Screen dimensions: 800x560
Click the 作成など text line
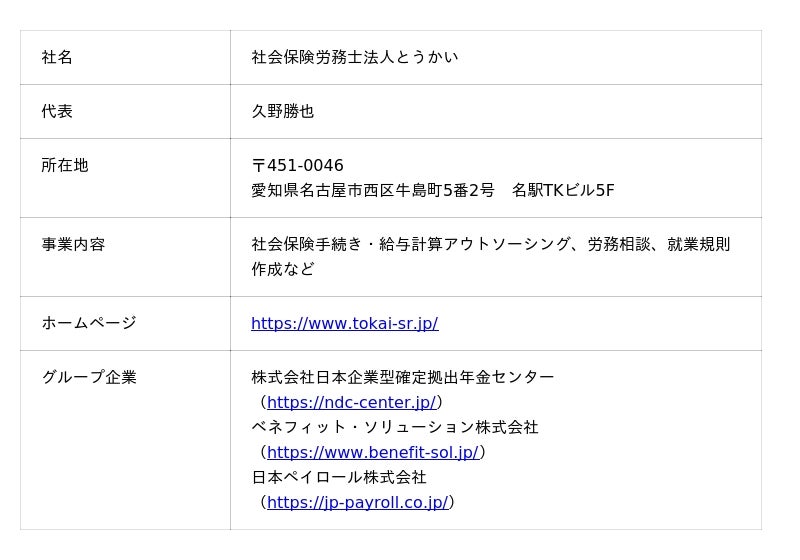(282, 269)
